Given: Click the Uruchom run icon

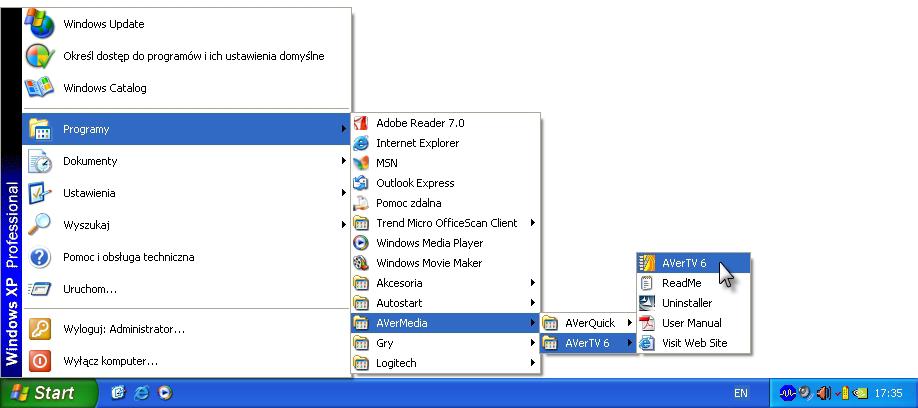Looking at the screenshot, I should [40, 289].
